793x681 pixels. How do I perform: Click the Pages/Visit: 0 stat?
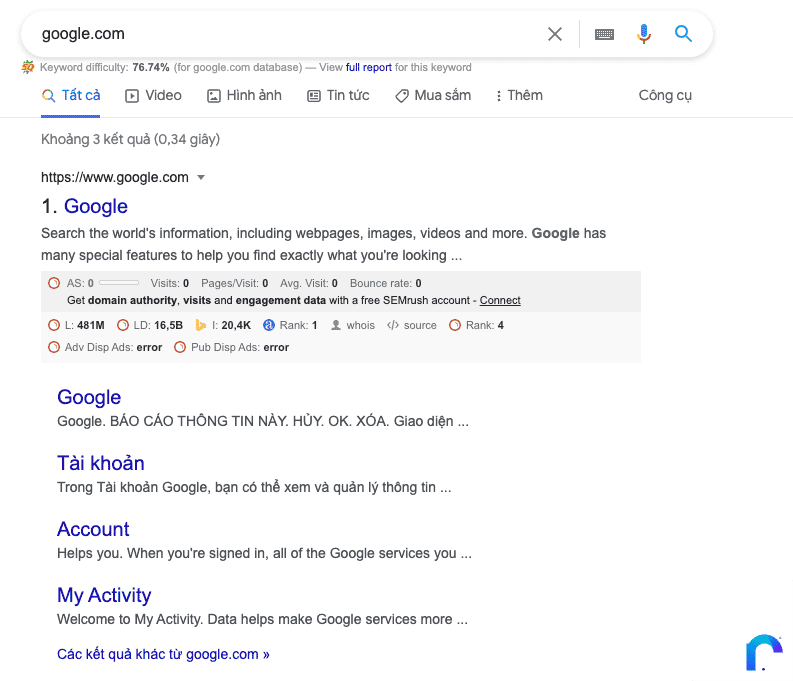coord(235,283)
